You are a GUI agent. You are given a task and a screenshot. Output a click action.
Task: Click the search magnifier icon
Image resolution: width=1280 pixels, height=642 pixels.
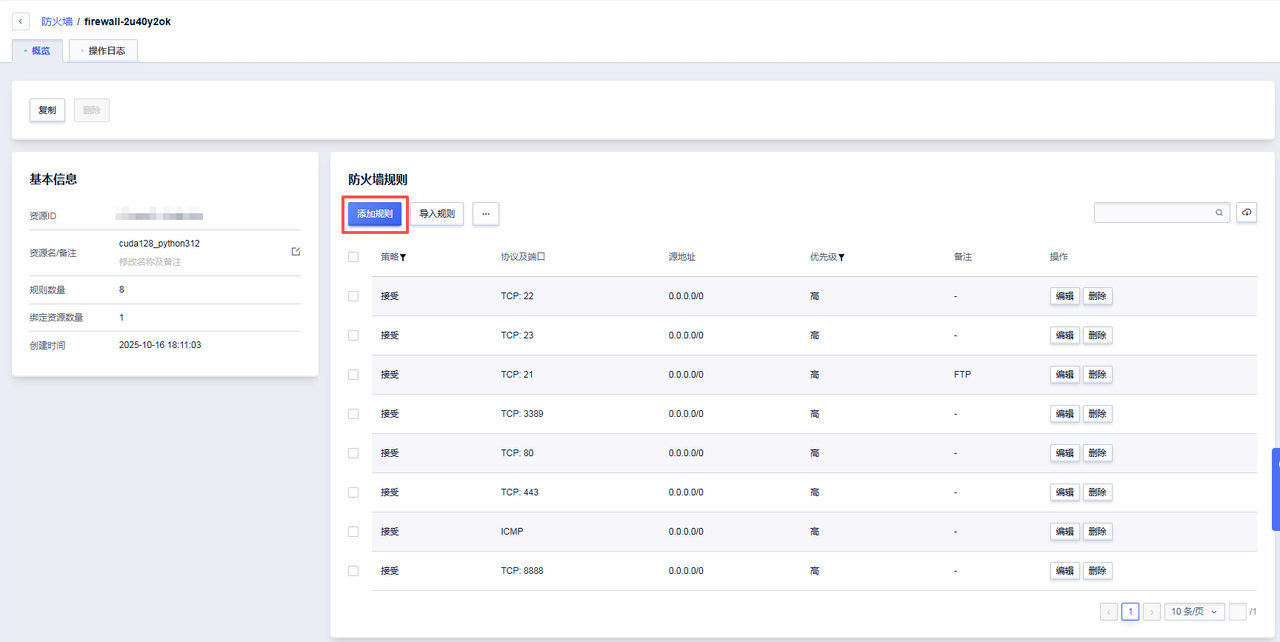point(1219,213)
